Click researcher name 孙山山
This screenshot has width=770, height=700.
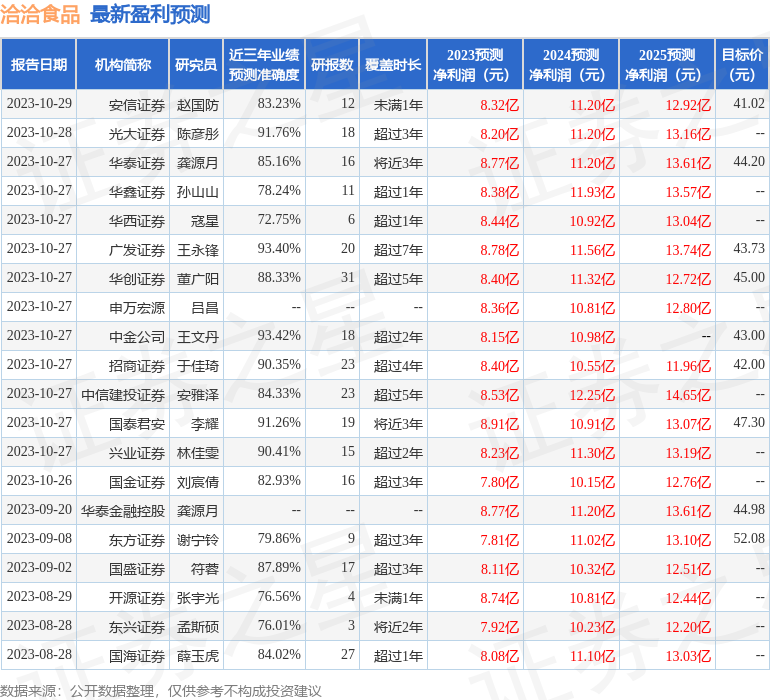tap(197, 192)
